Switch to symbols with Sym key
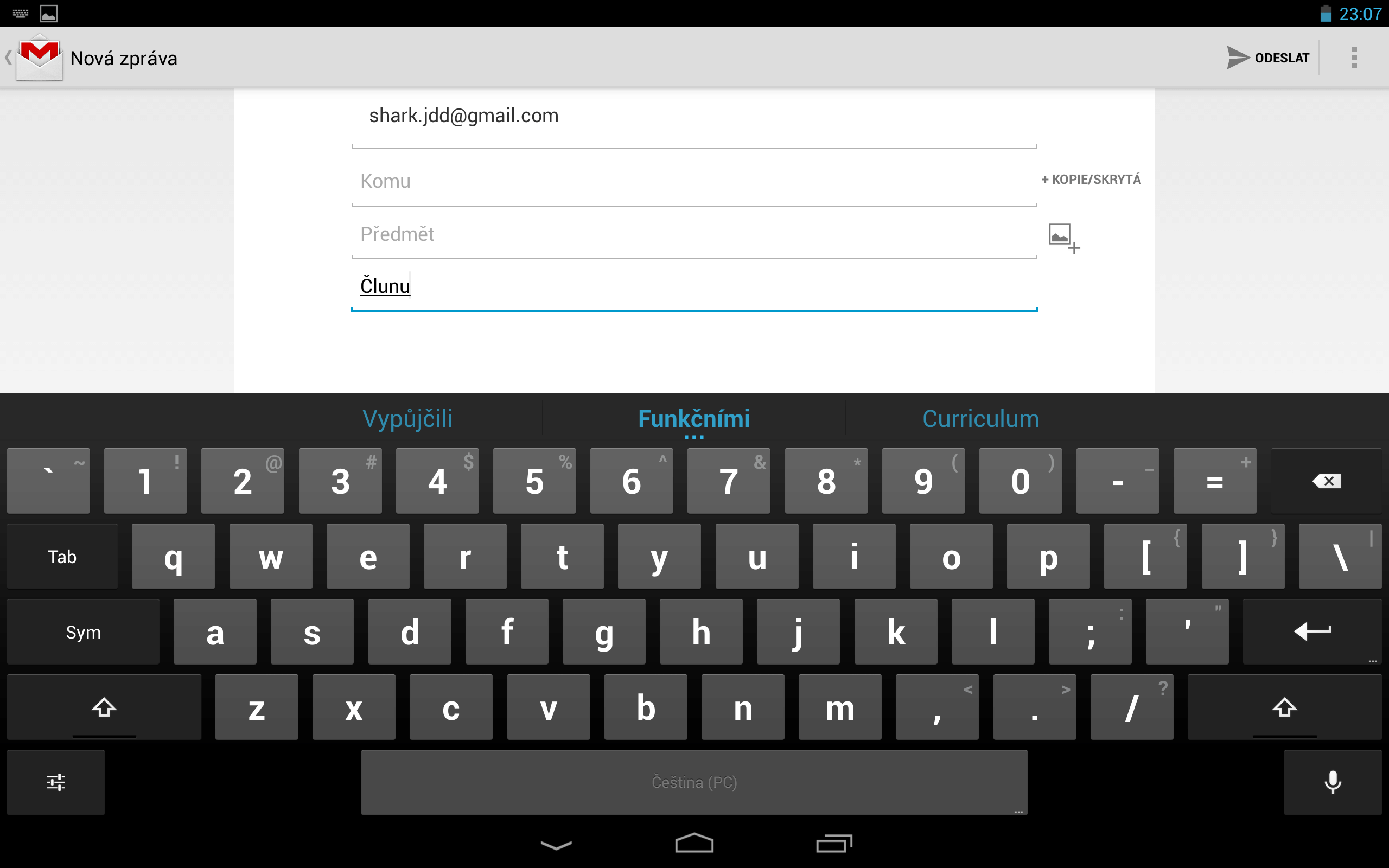This screenshot has height=868, width=1389. pyautogui.click(x=83, y=632)
